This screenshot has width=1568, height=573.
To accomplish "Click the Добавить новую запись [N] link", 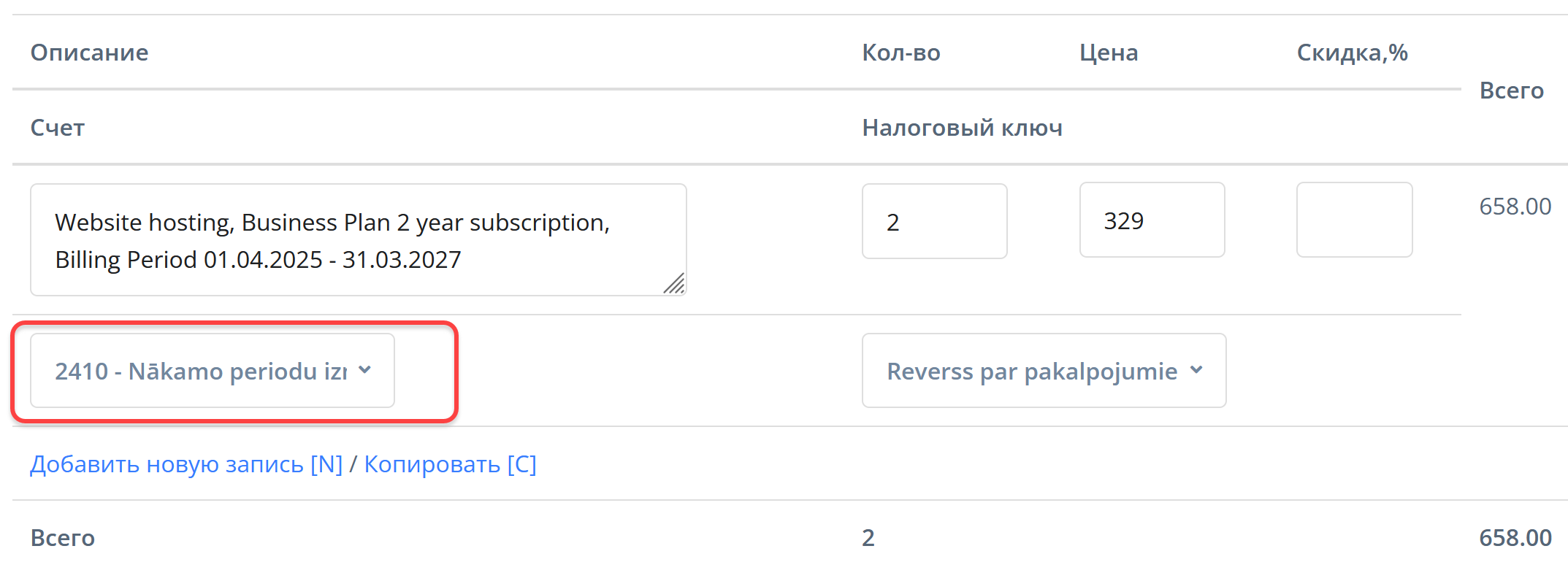I will click(x=186, y=464).
